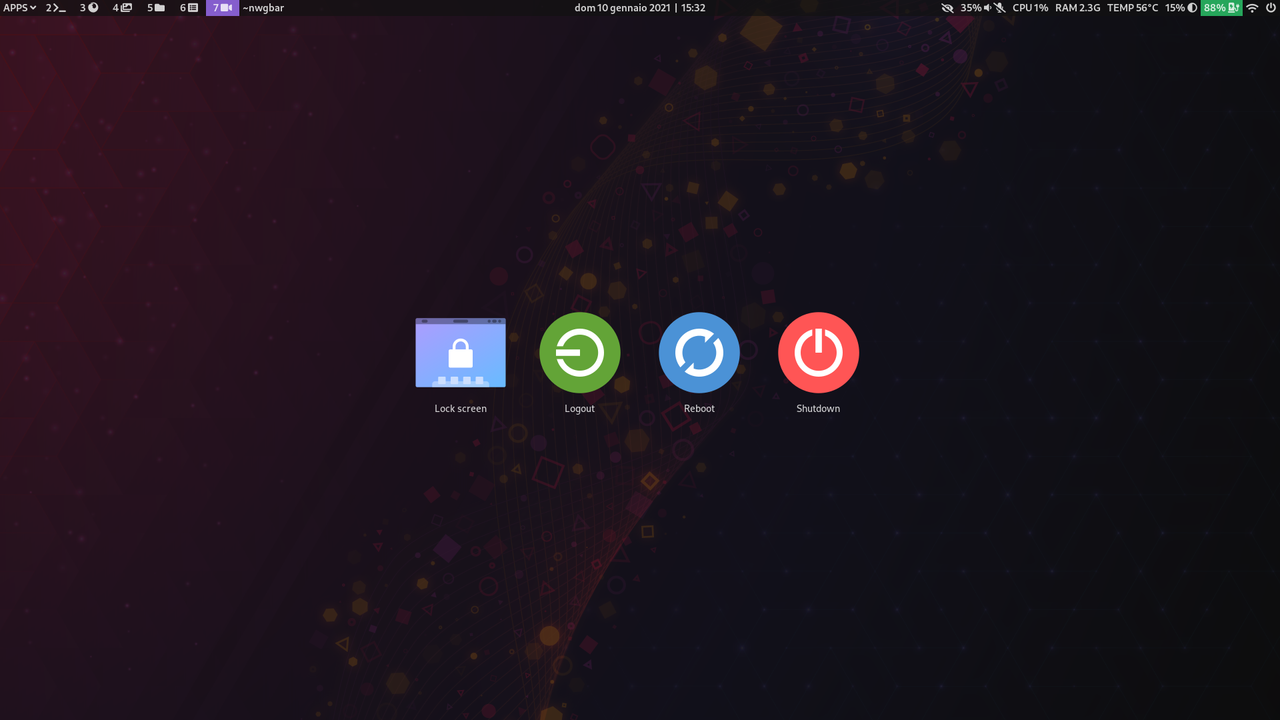The width and height of the screenshot is (1280, 720).
Task: Click the Logout label
Action: click(x=580, y=408)
